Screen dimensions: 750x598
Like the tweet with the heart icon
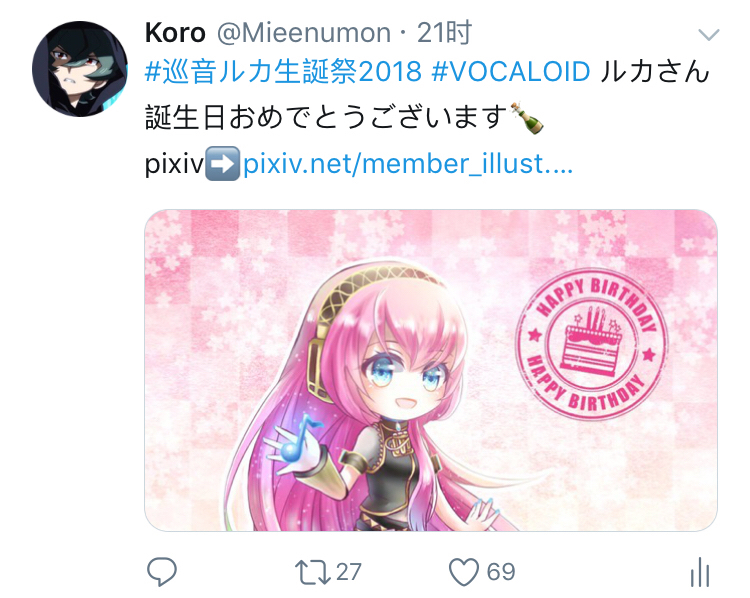pos(463,572)
